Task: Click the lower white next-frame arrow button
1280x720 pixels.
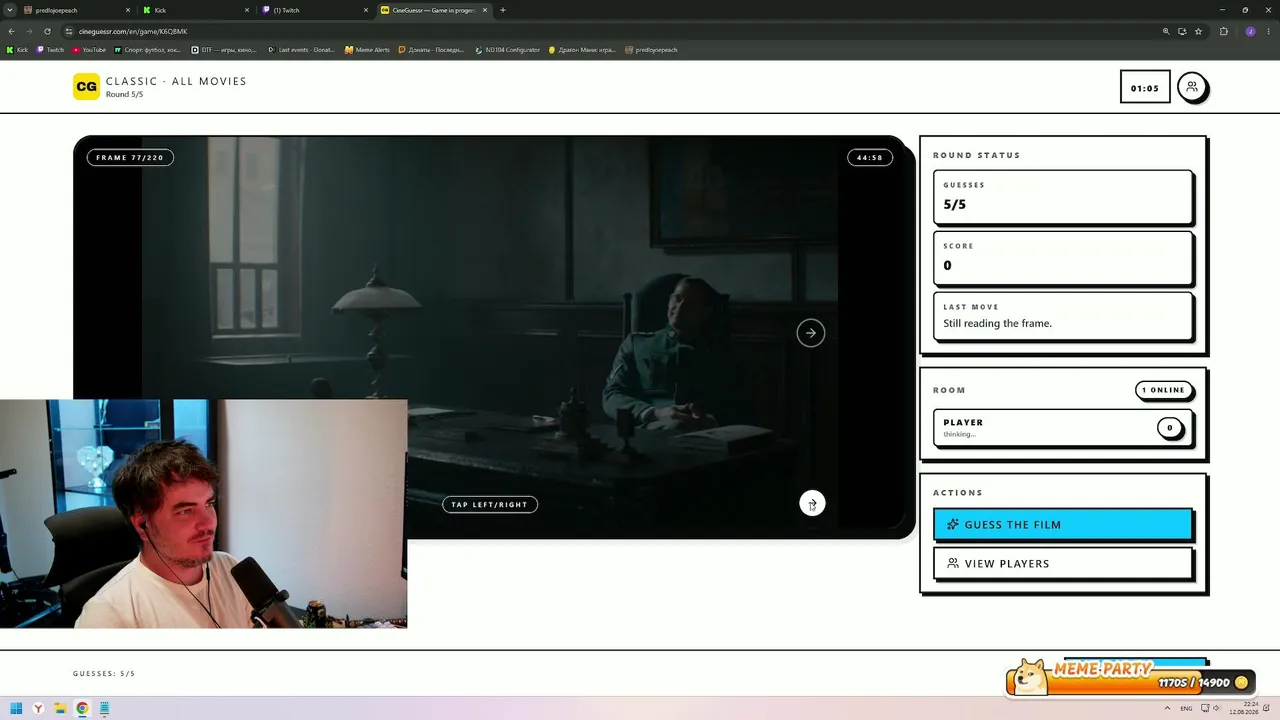Action: coord(812,504)
